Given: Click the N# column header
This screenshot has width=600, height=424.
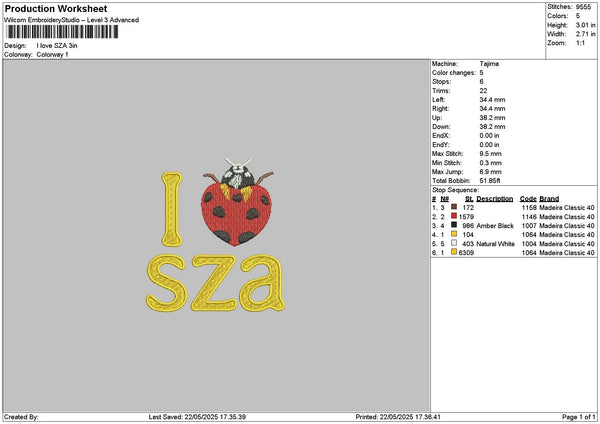Looking at the screenshot, I should [444, 199].
